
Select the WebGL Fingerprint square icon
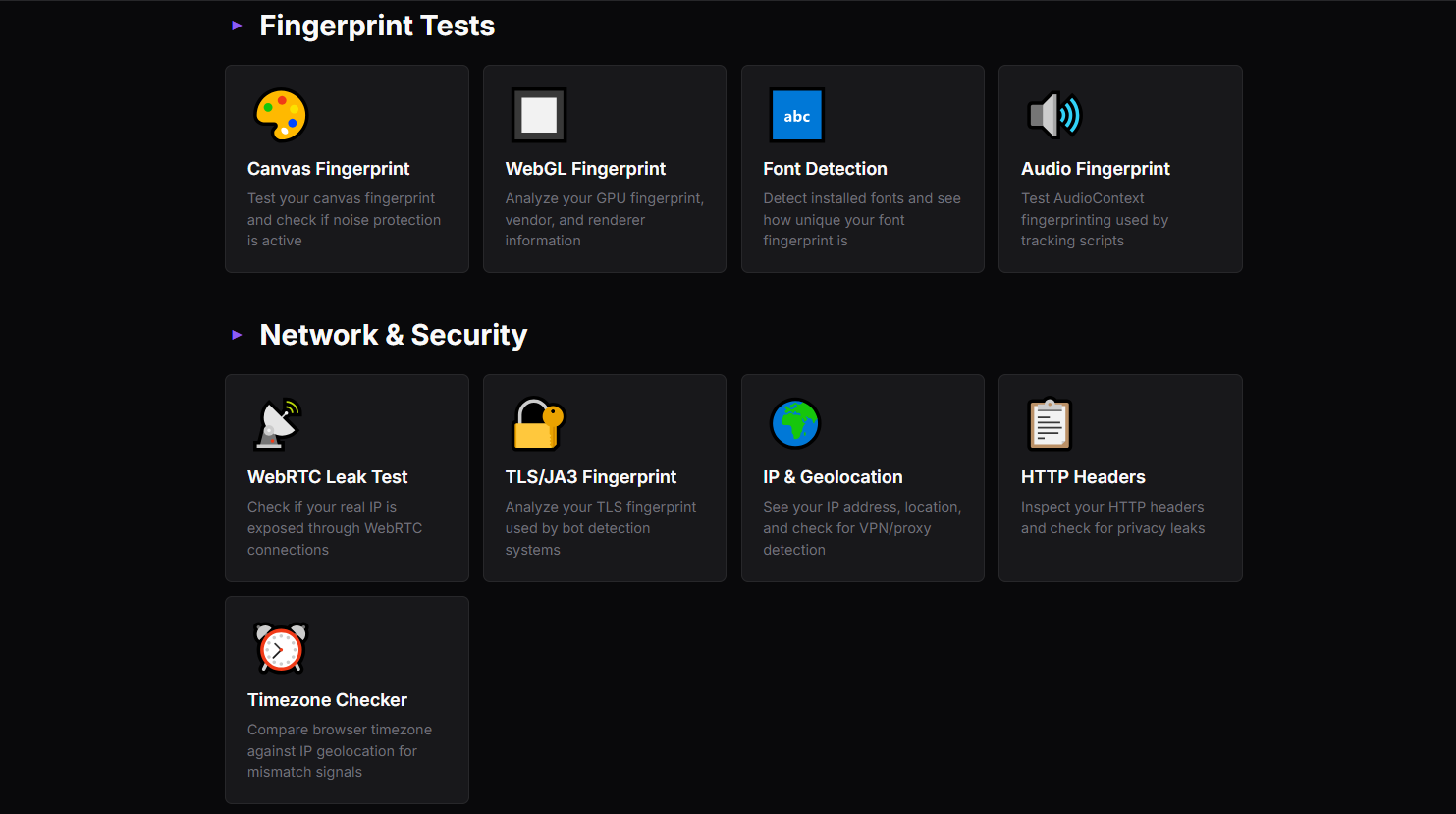[539, 114]
